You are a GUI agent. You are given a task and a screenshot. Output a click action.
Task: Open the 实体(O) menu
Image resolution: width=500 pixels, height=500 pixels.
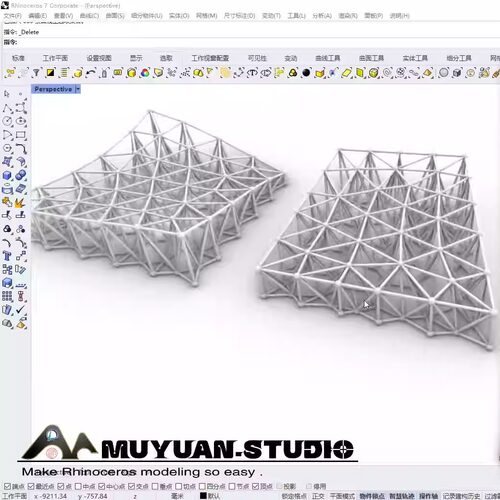[179, 16]
